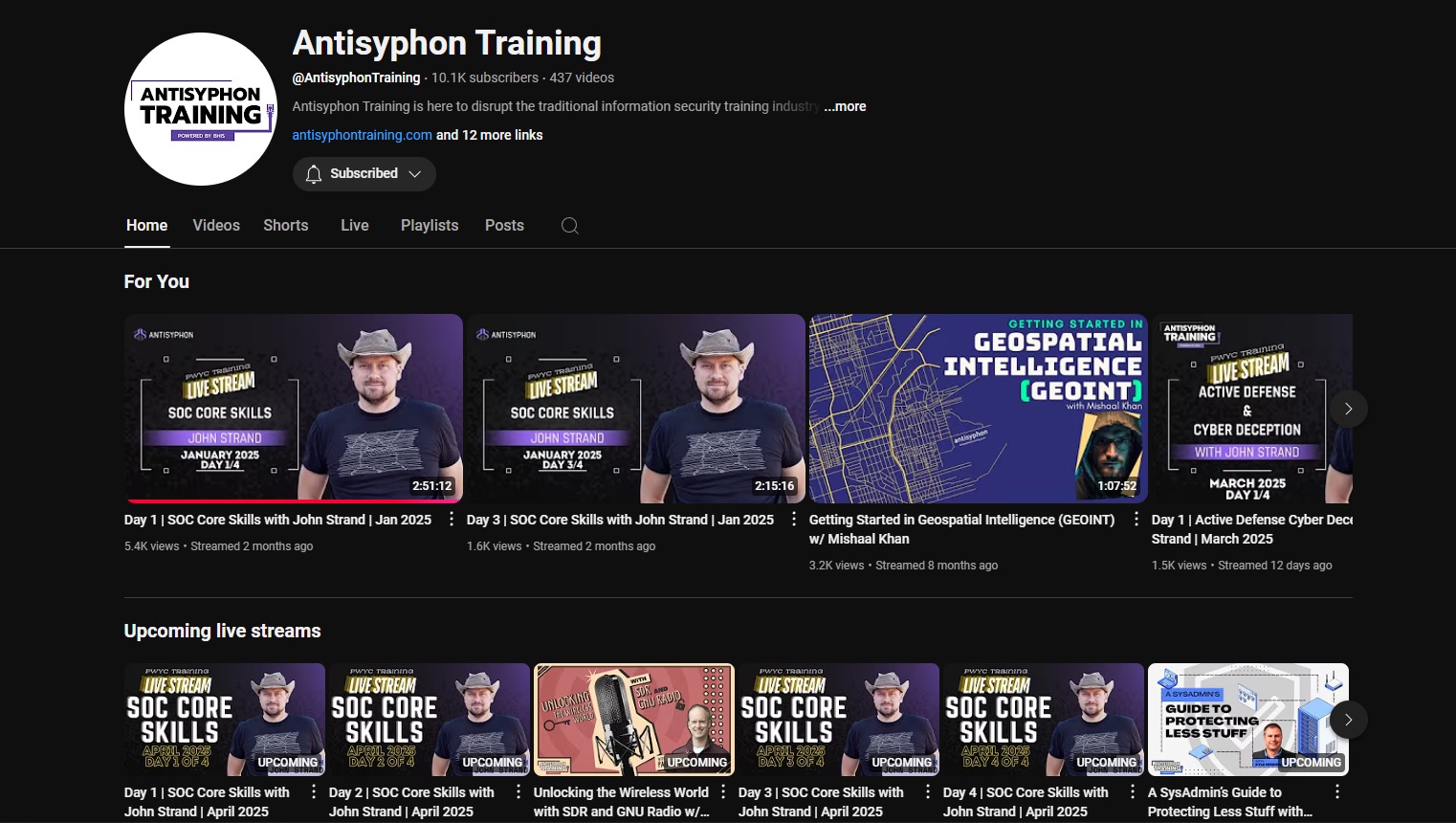Click the notification bell on the Subscribed button
This screenshot has height=823, width=1456.
click(x=314, y=174)
